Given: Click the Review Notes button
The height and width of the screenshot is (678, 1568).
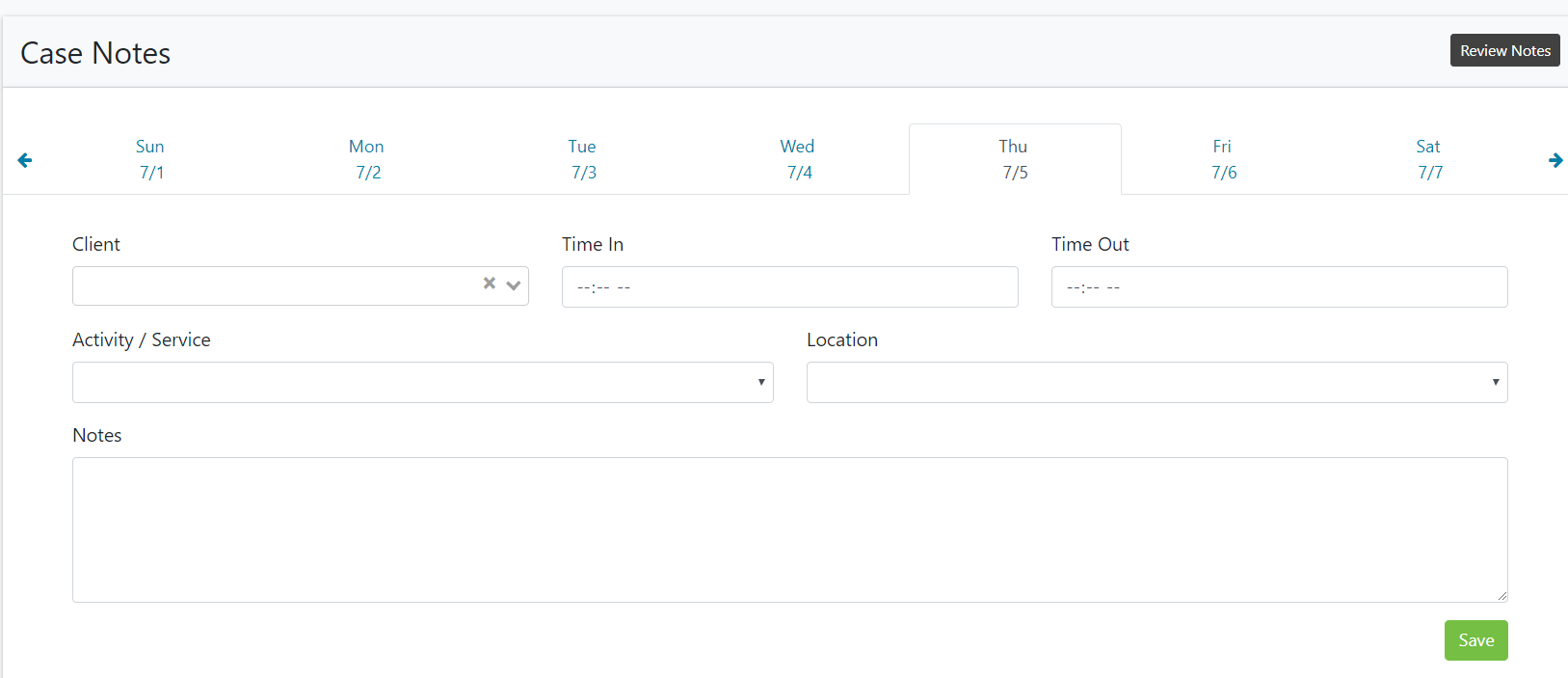Looking at the screenshot, I should pyautogui.click(x=1504, y=51).
